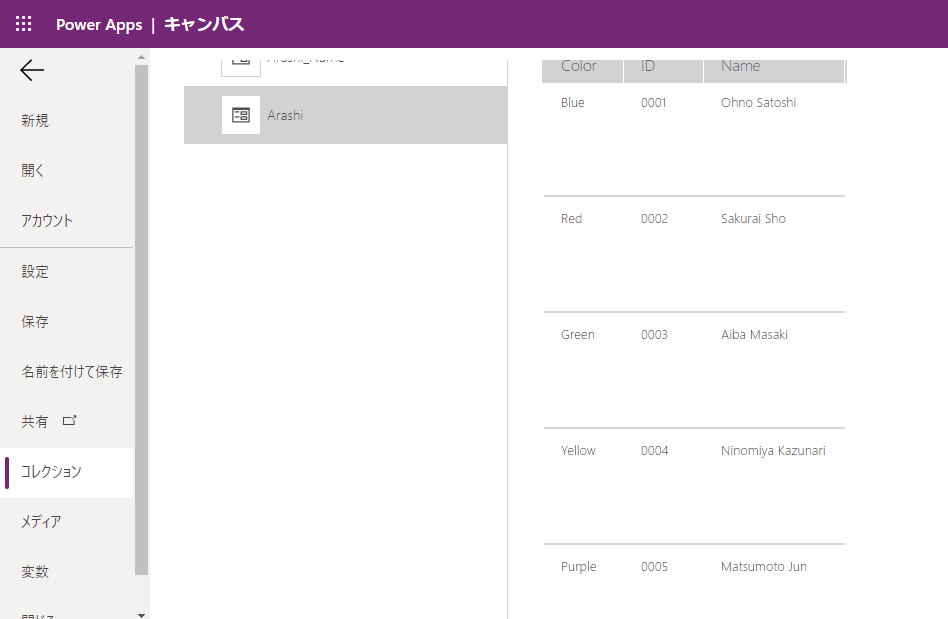
Task: Select the Arashi collection row
Action: 345,115
